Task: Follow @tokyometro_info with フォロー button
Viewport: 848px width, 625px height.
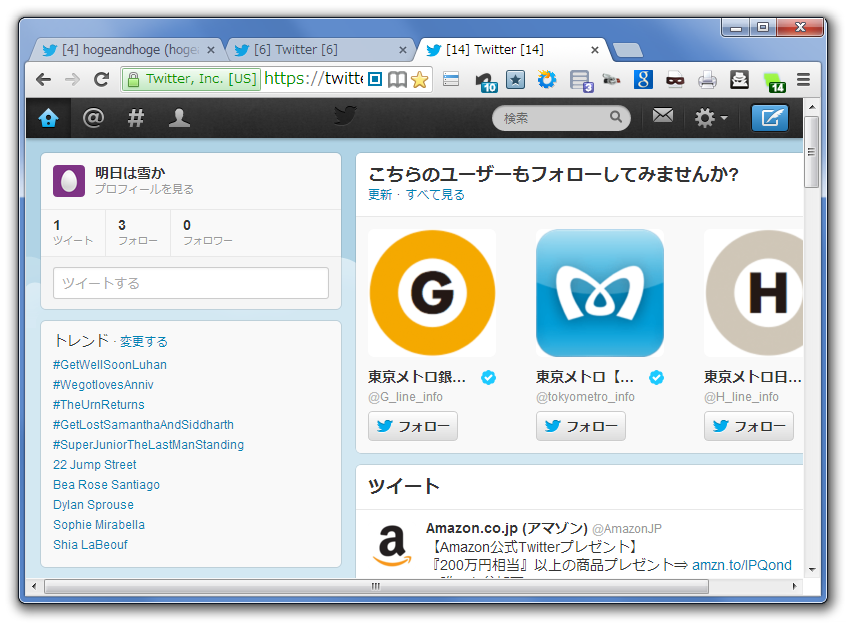Action: [x=581, y=426]
